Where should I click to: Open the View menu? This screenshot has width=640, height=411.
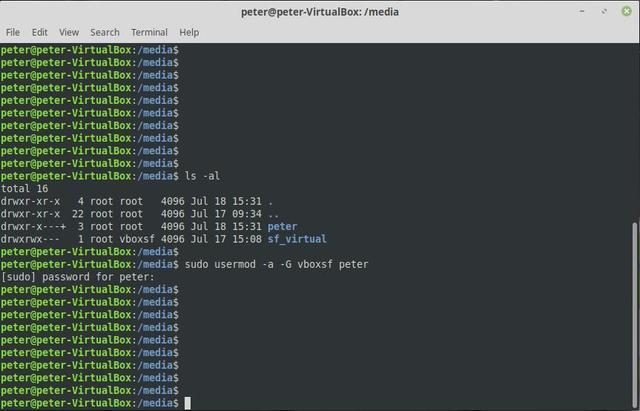(69, 32)
